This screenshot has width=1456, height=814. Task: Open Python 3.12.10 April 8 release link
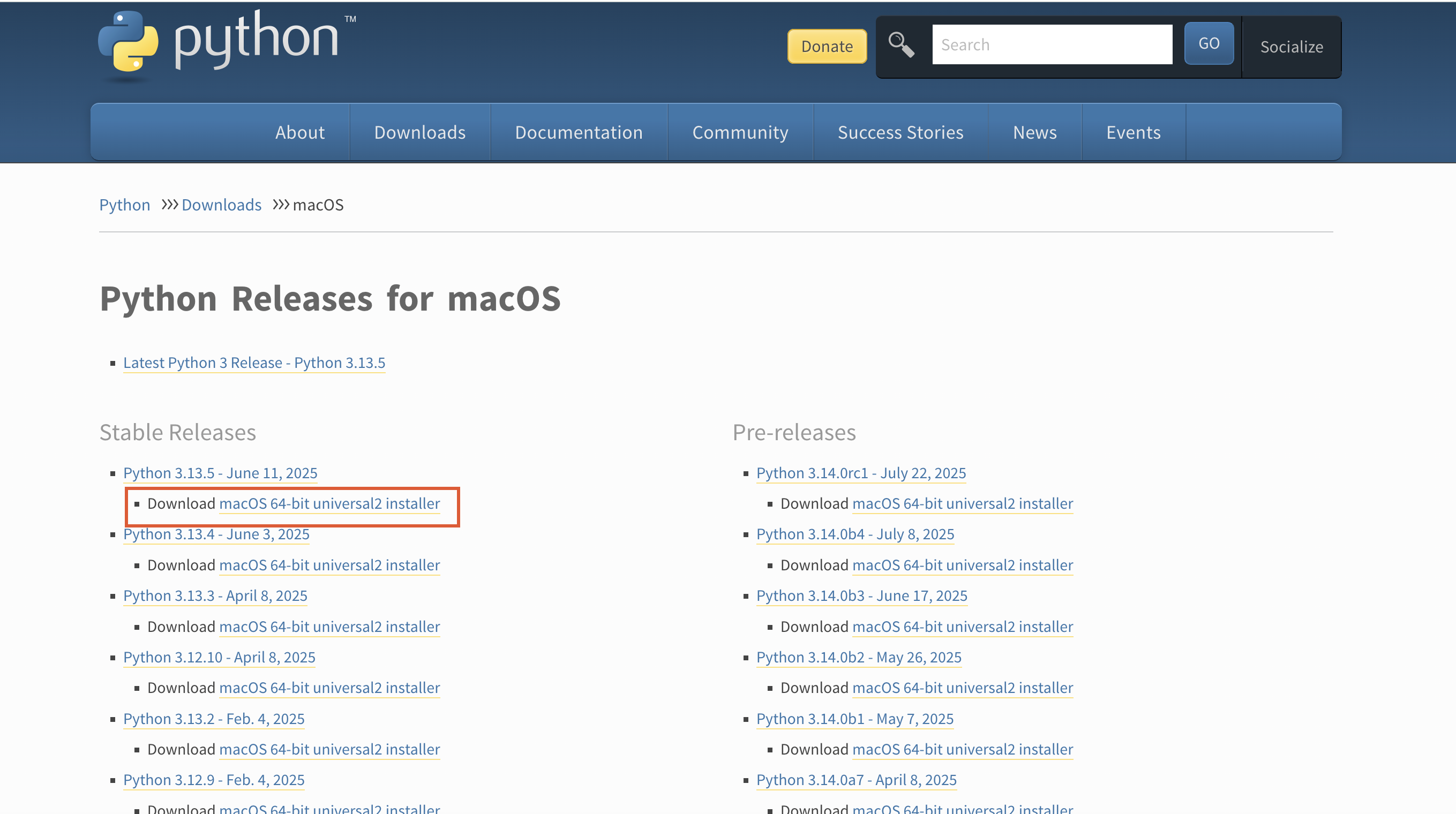click(219, 657)
